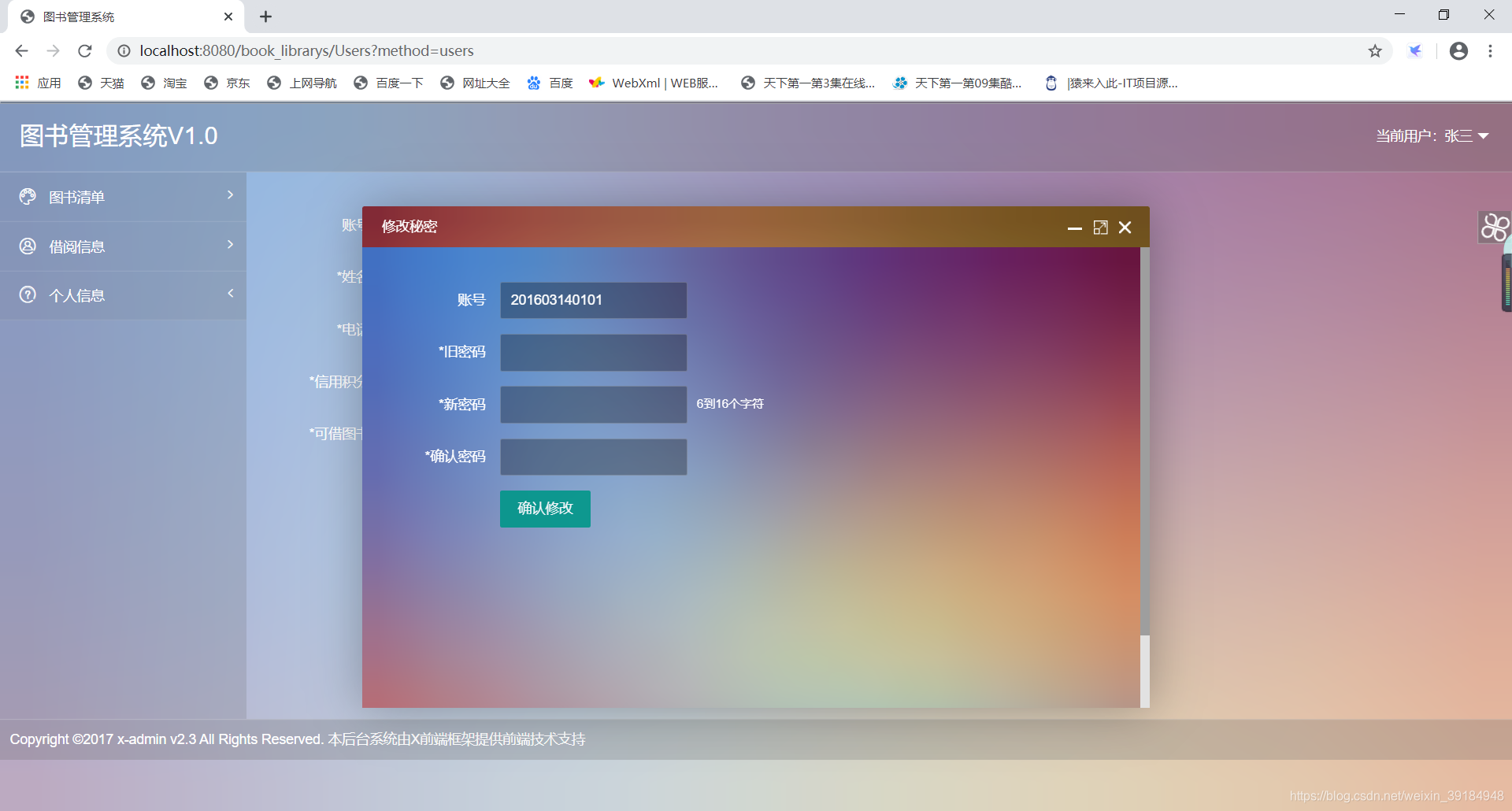Click the 借阅信息 user icon in sidebar
1512x811 pixels.
28,246
